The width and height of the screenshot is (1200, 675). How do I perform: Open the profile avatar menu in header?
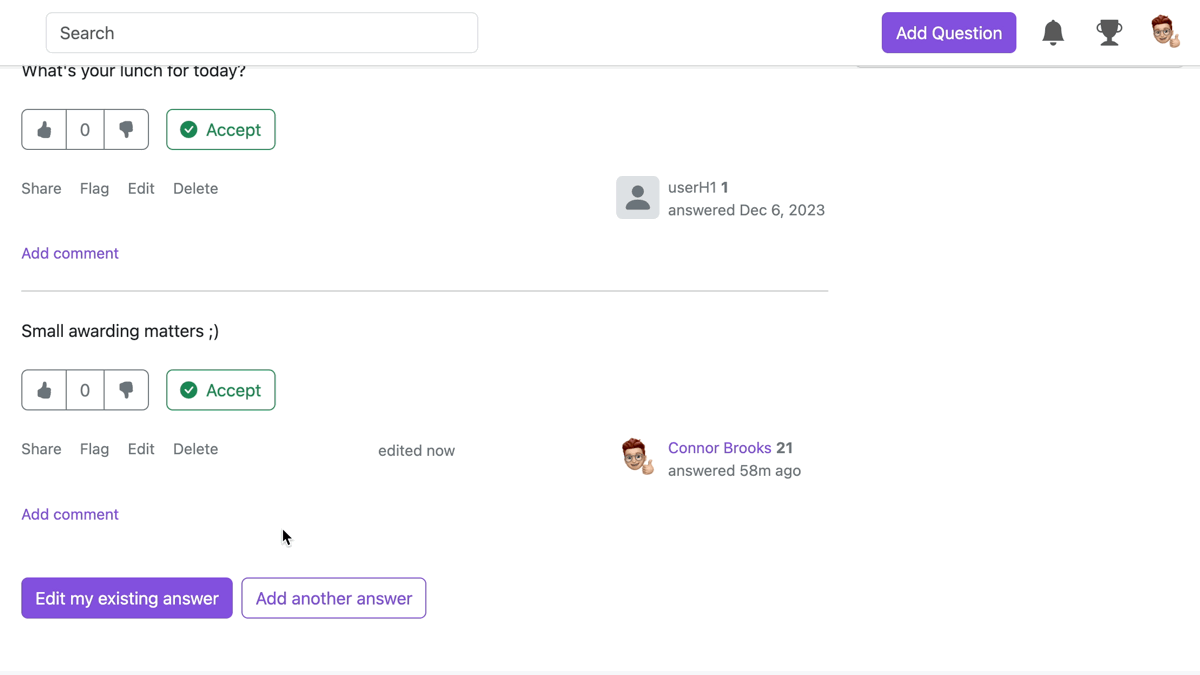point(1165,33)
